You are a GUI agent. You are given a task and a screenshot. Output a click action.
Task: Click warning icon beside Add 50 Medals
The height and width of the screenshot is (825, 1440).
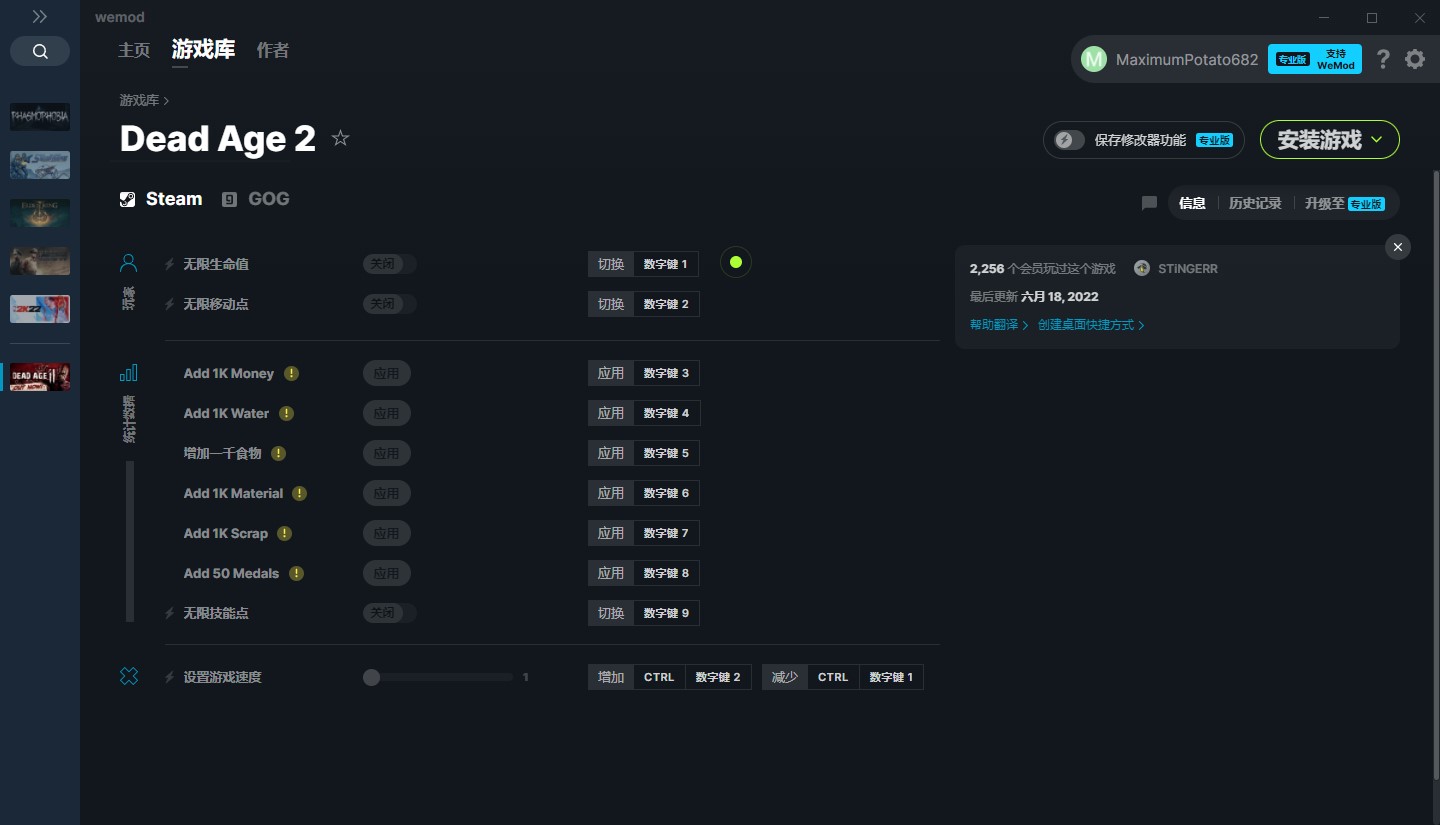coord(296,573)
